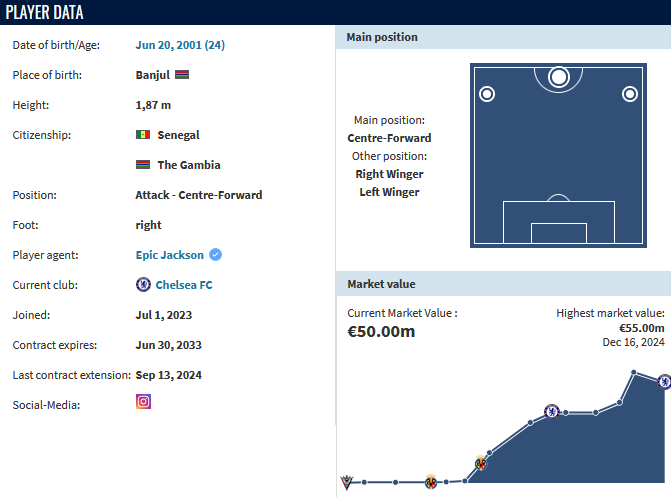671x497 pixels.
Task: Select the right winger marker on pitch
Action: (x=629, y=94)
